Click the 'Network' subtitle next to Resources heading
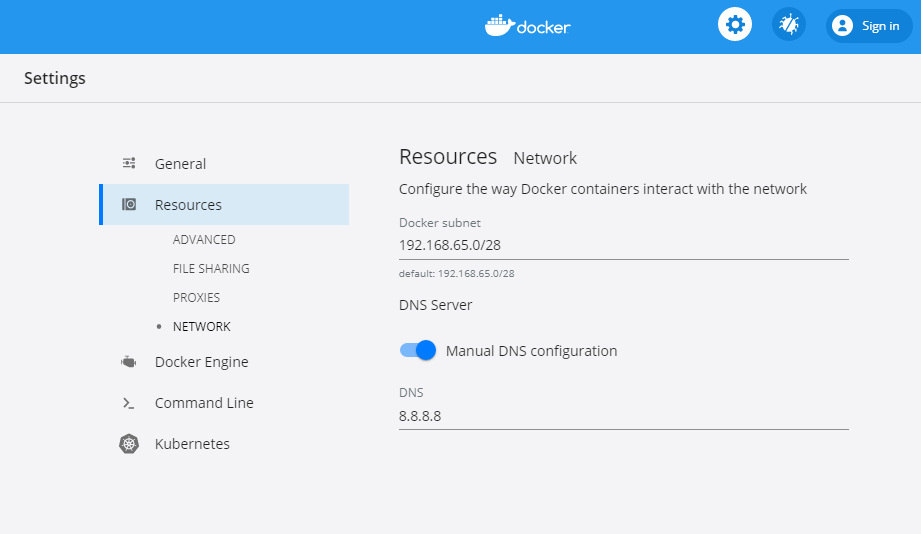 [545, 158]
